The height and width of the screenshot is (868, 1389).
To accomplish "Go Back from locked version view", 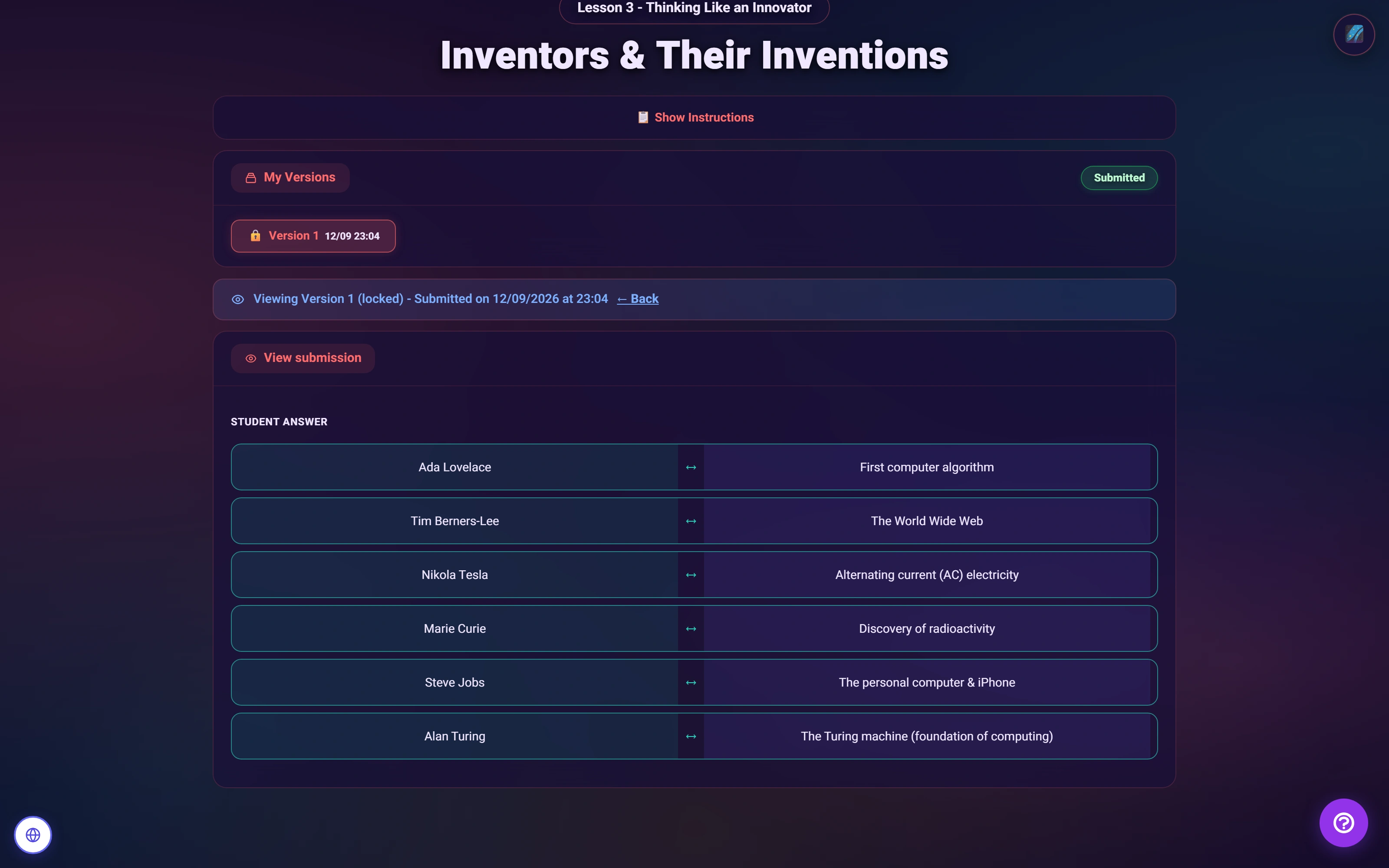I will coord(638,299).
